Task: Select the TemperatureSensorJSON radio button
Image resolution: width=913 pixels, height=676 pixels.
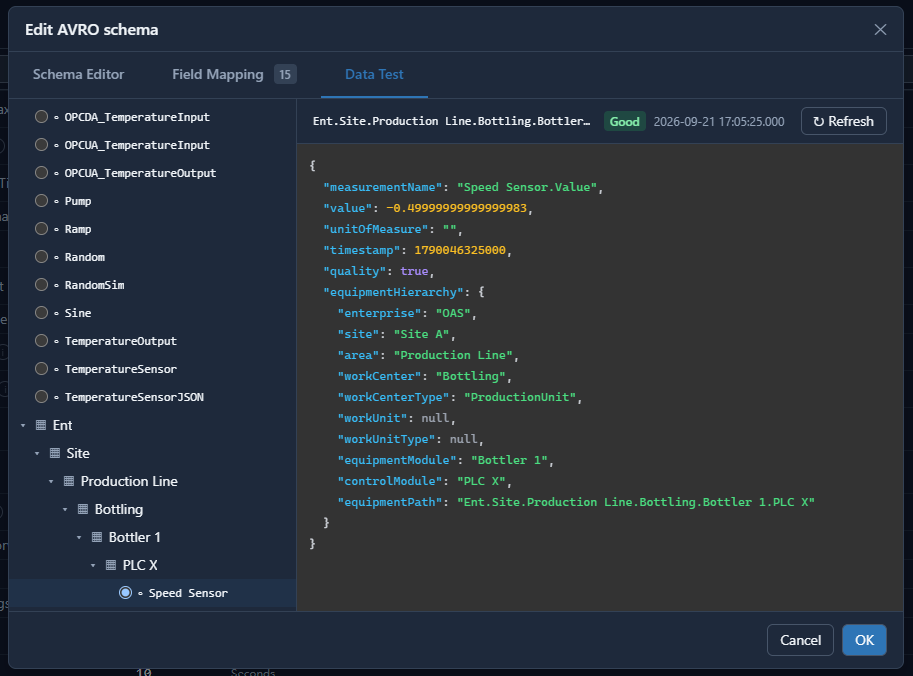Action: pyautogui.click(x=41, y=397)
